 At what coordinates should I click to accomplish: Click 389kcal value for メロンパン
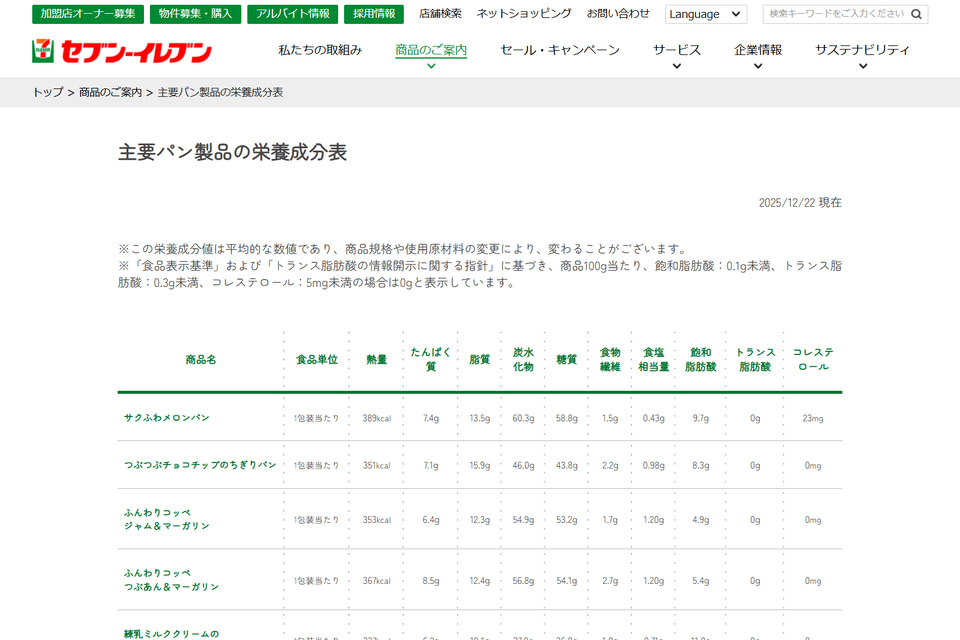377,418
